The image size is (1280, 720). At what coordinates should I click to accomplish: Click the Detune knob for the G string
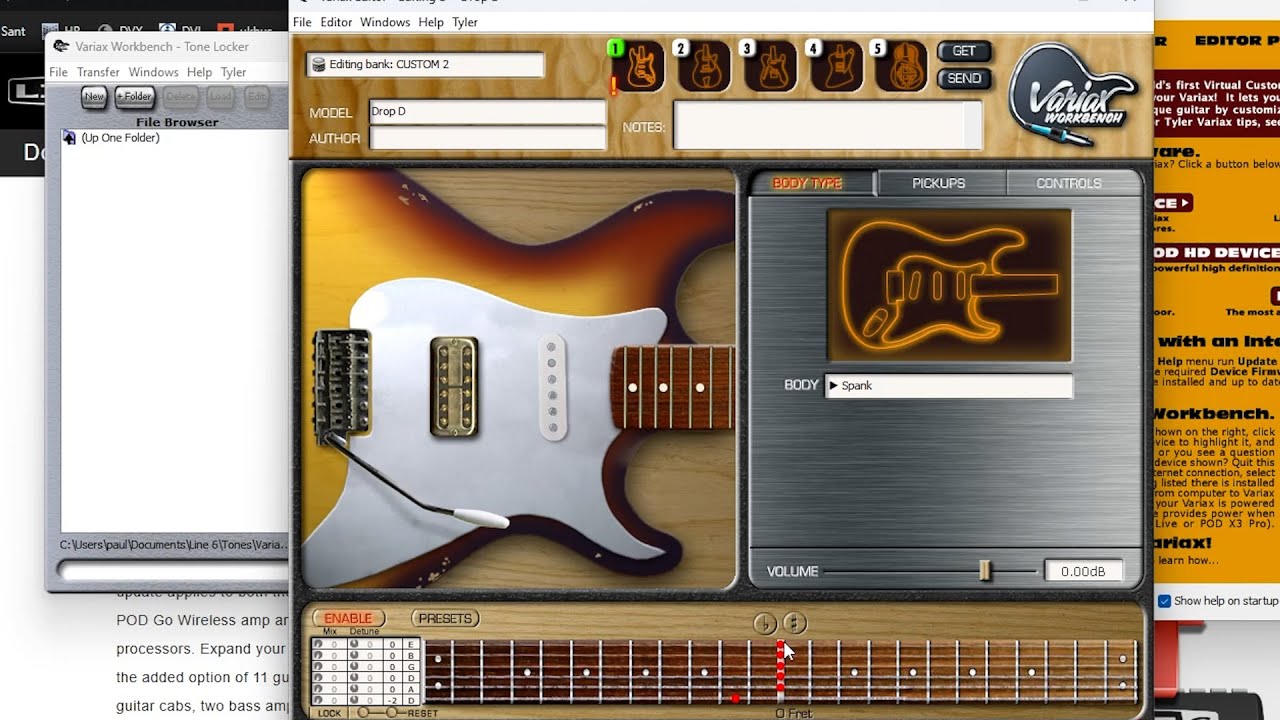coord(354,666)
